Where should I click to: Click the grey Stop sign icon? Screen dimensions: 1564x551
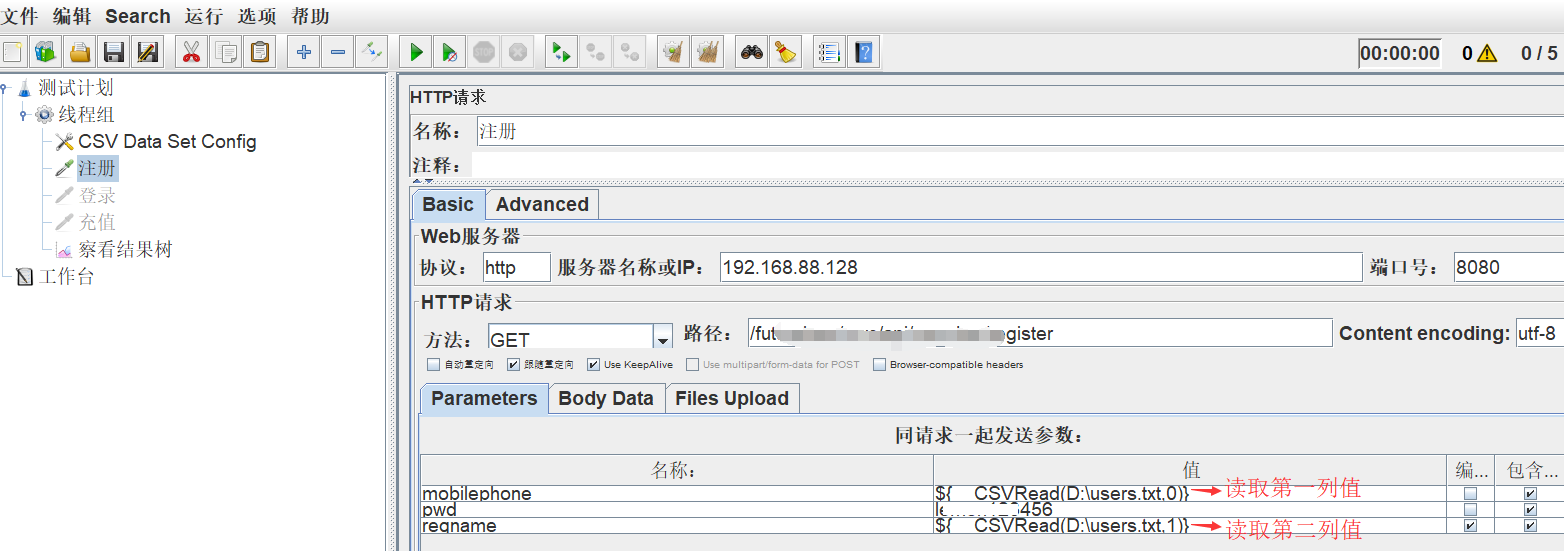pos(484,52)
